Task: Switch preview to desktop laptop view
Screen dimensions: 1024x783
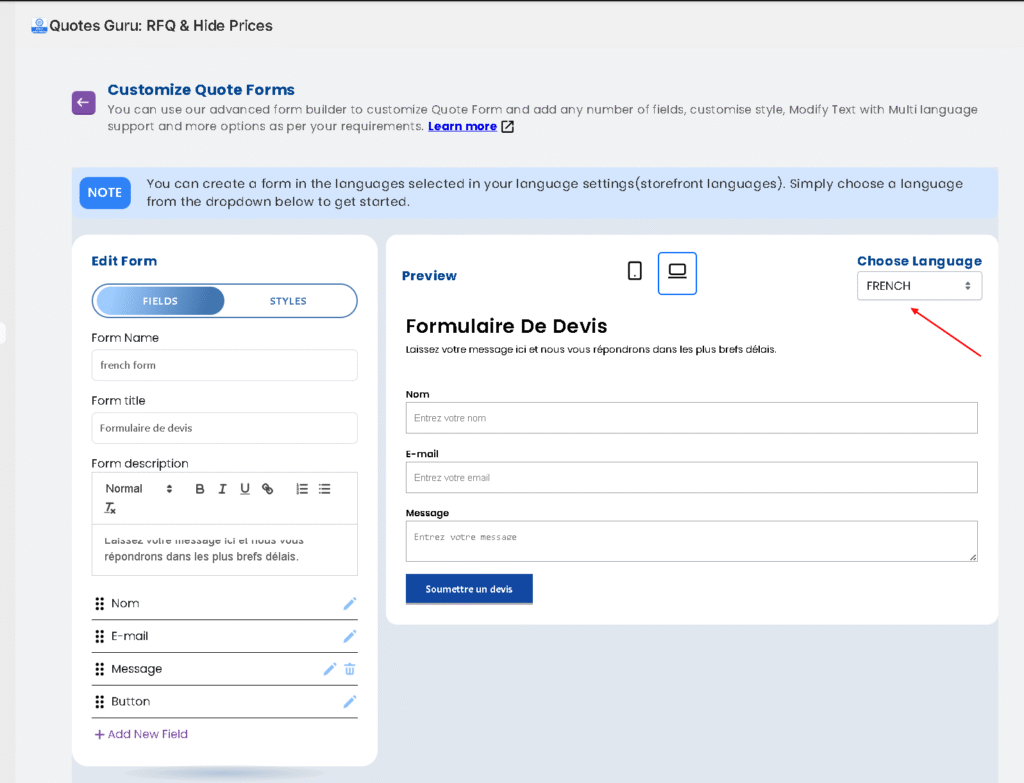Action: [x=677, y=272]
